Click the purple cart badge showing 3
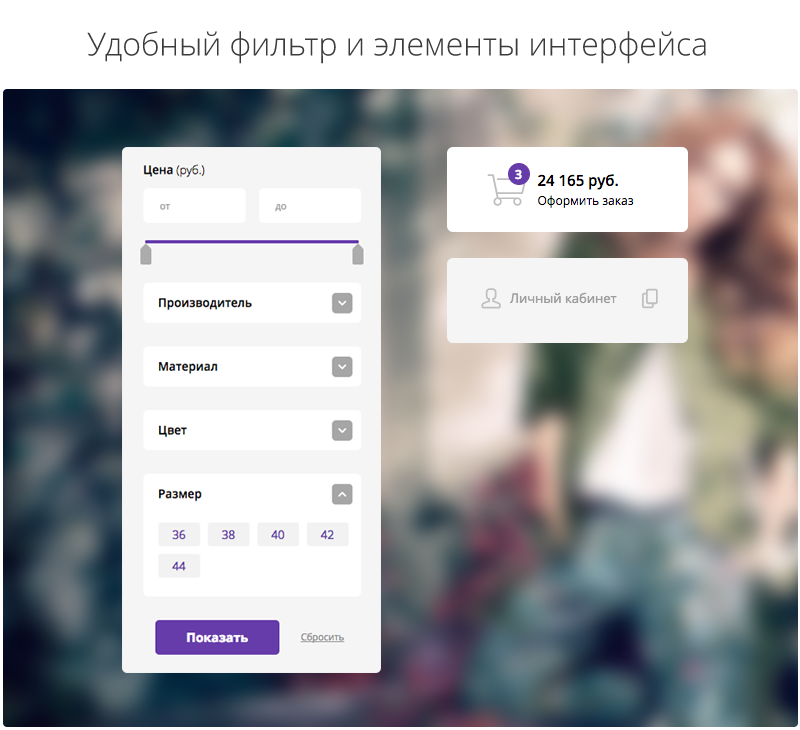Screen dimensions: 800x730 (x=518, y=174)
